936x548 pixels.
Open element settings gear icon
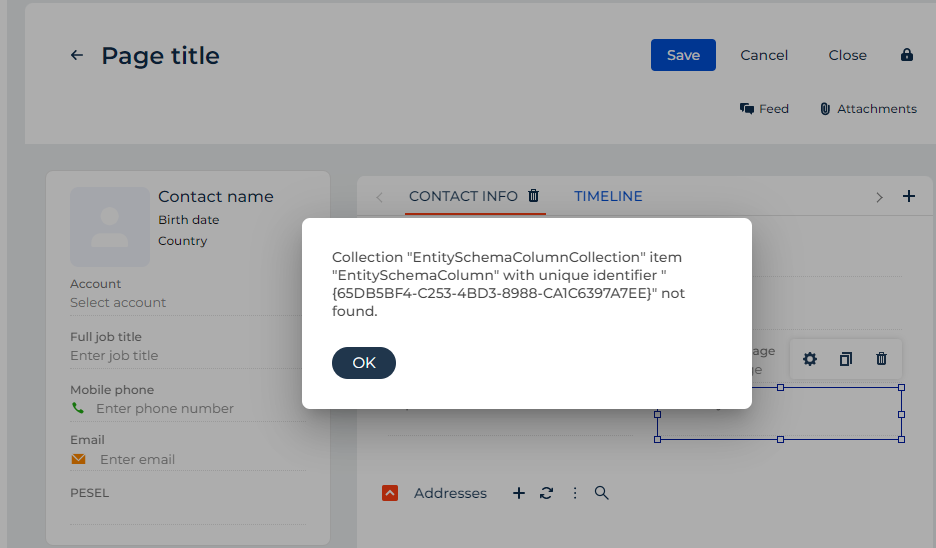[x=809, y=359]
